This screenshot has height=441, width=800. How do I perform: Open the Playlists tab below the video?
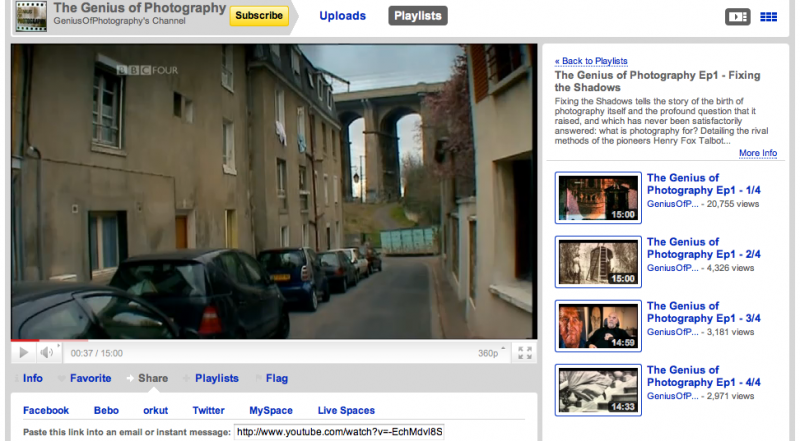[x=217, y=378]
